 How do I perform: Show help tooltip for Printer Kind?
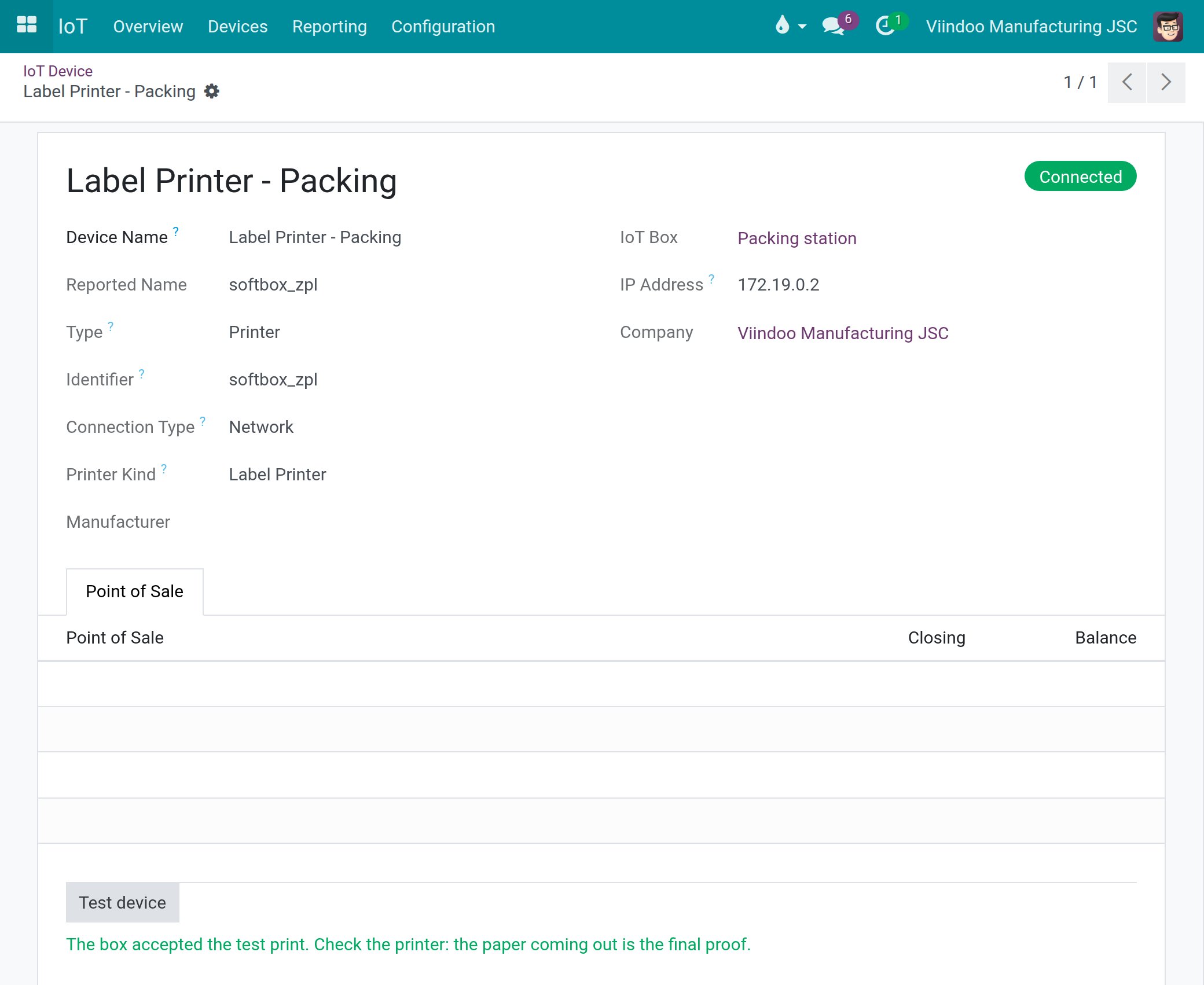(x=164, y=468)
